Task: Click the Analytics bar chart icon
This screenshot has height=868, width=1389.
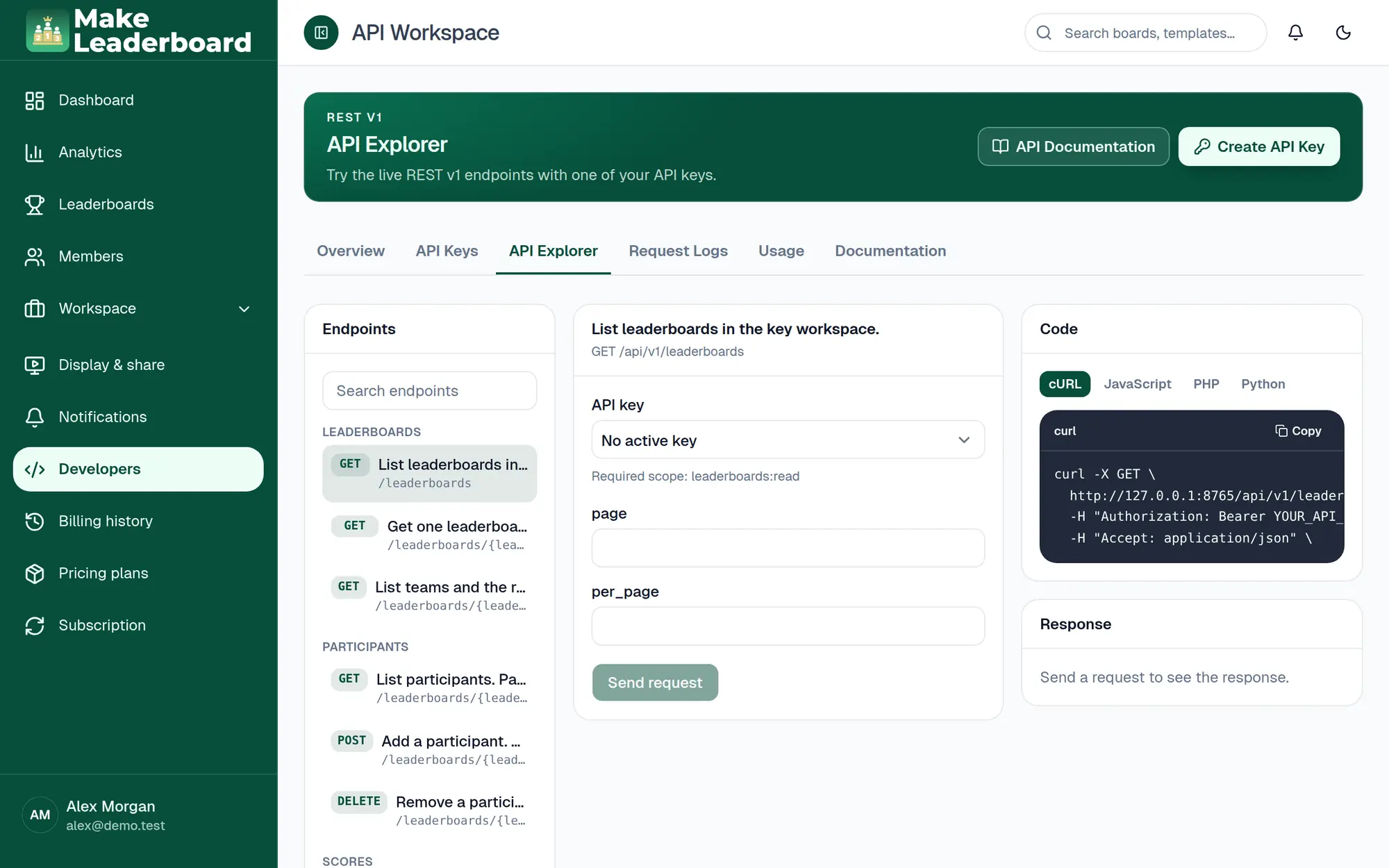Action: (35, 153)
